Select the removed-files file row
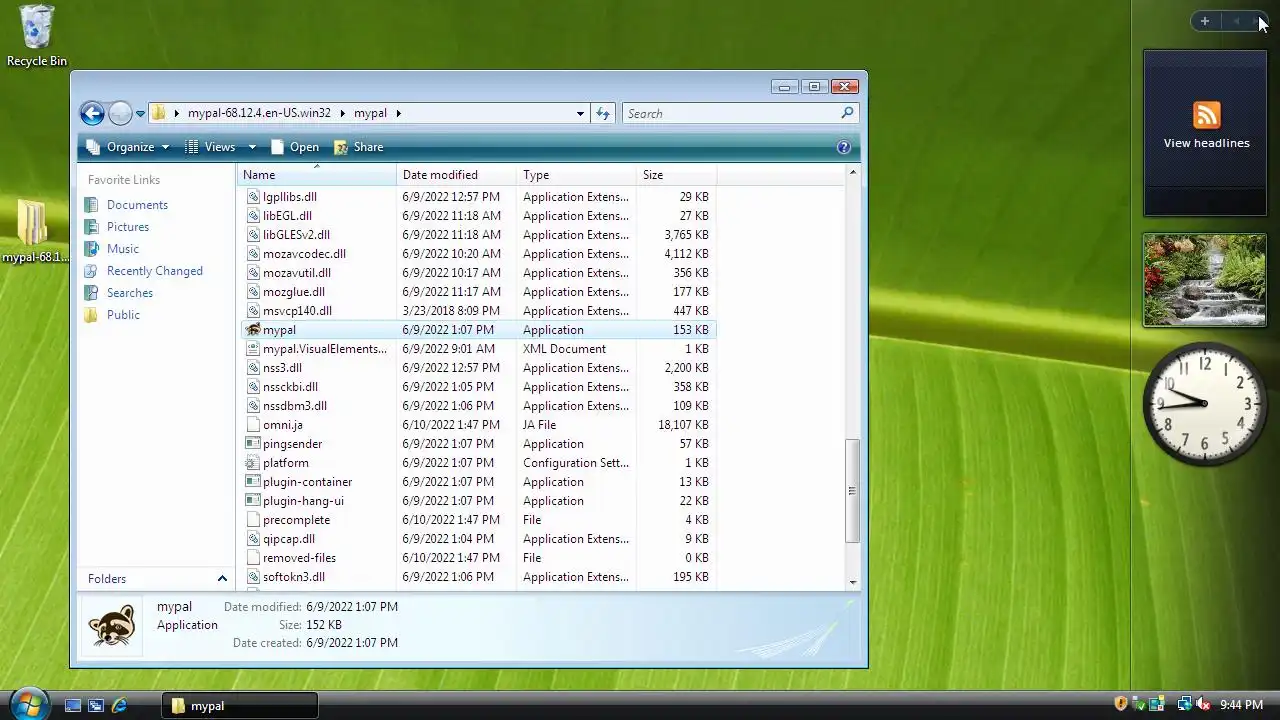 [479, 558]
